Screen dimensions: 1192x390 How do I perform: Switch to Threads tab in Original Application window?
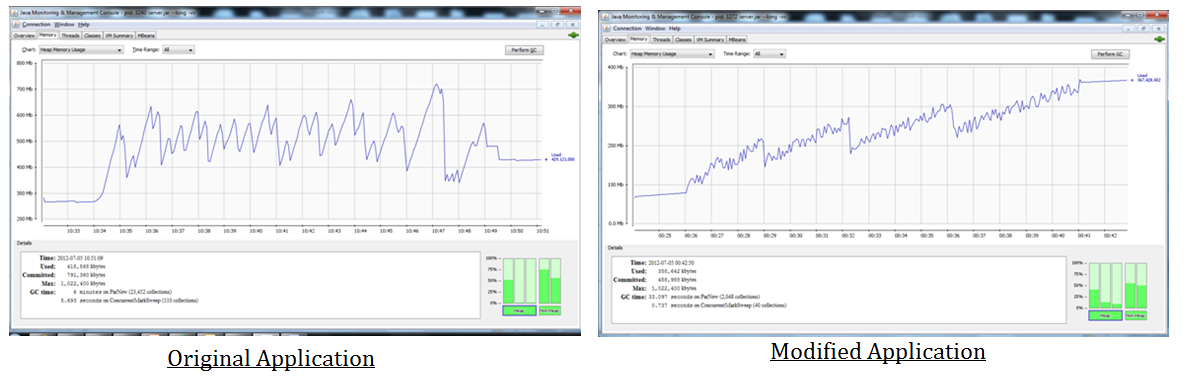pos(71,35)
